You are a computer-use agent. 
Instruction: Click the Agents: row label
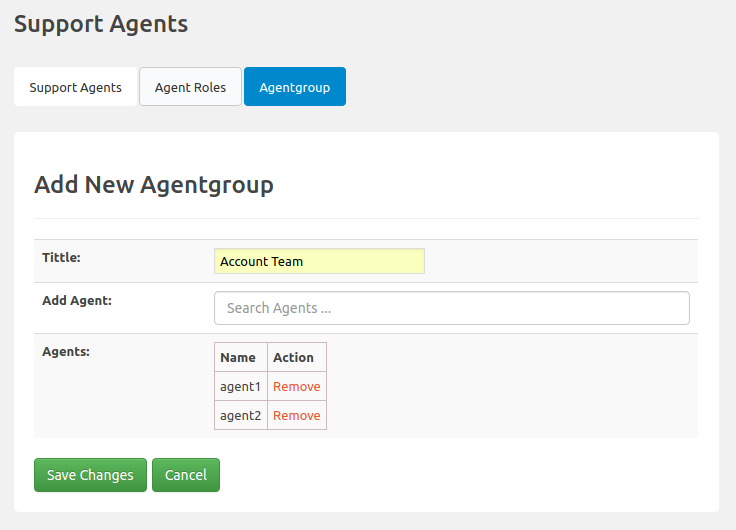click(66, 351)
